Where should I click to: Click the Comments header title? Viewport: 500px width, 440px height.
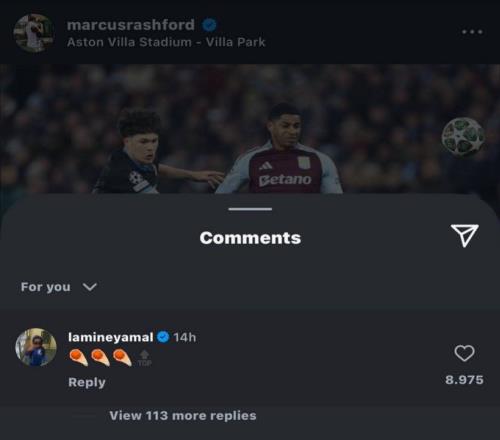[x=250, y=238]
